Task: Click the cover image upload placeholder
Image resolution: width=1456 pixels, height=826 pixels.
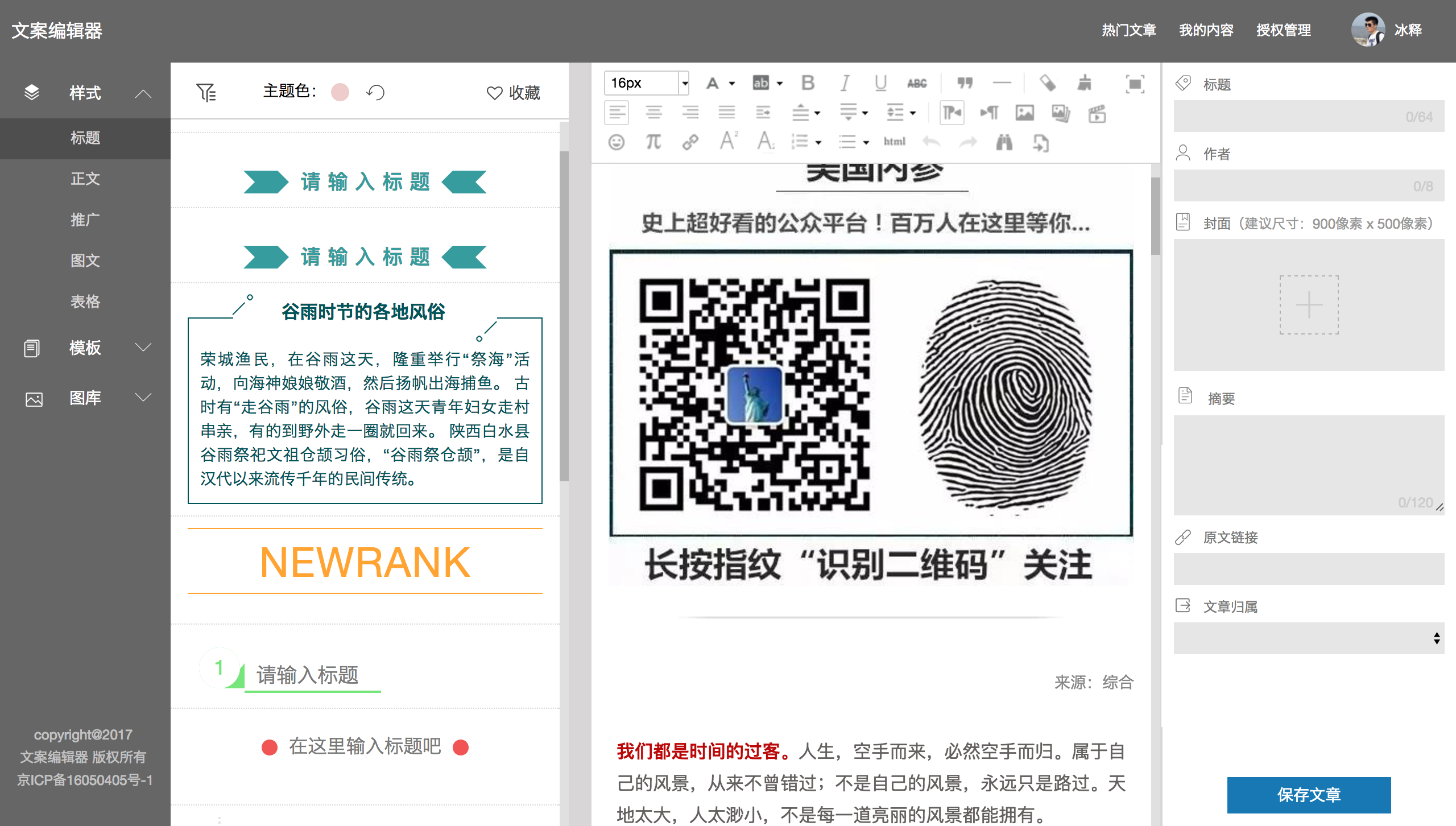Action: (1308, 305)
